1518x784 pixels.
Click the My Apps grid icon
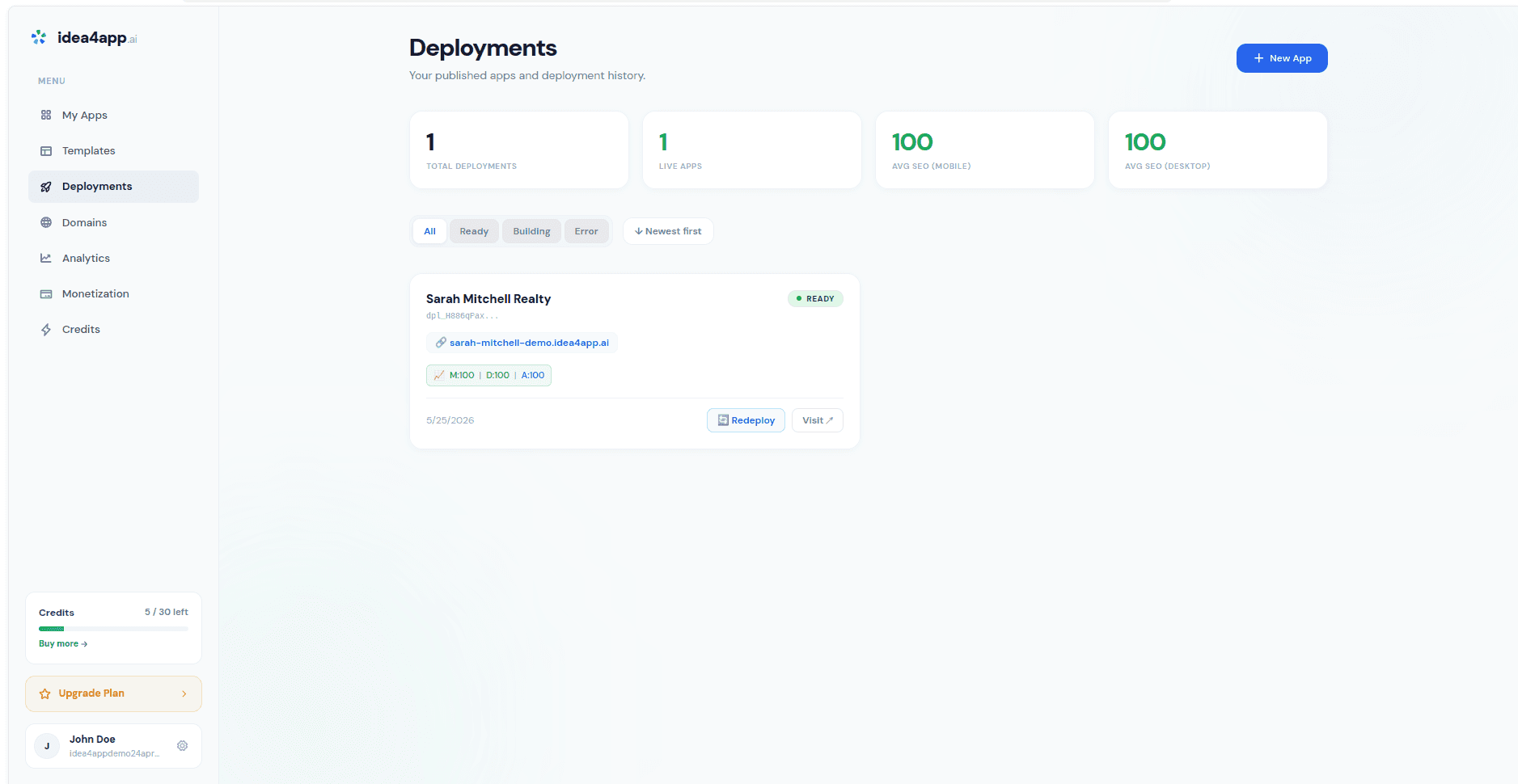46,115
